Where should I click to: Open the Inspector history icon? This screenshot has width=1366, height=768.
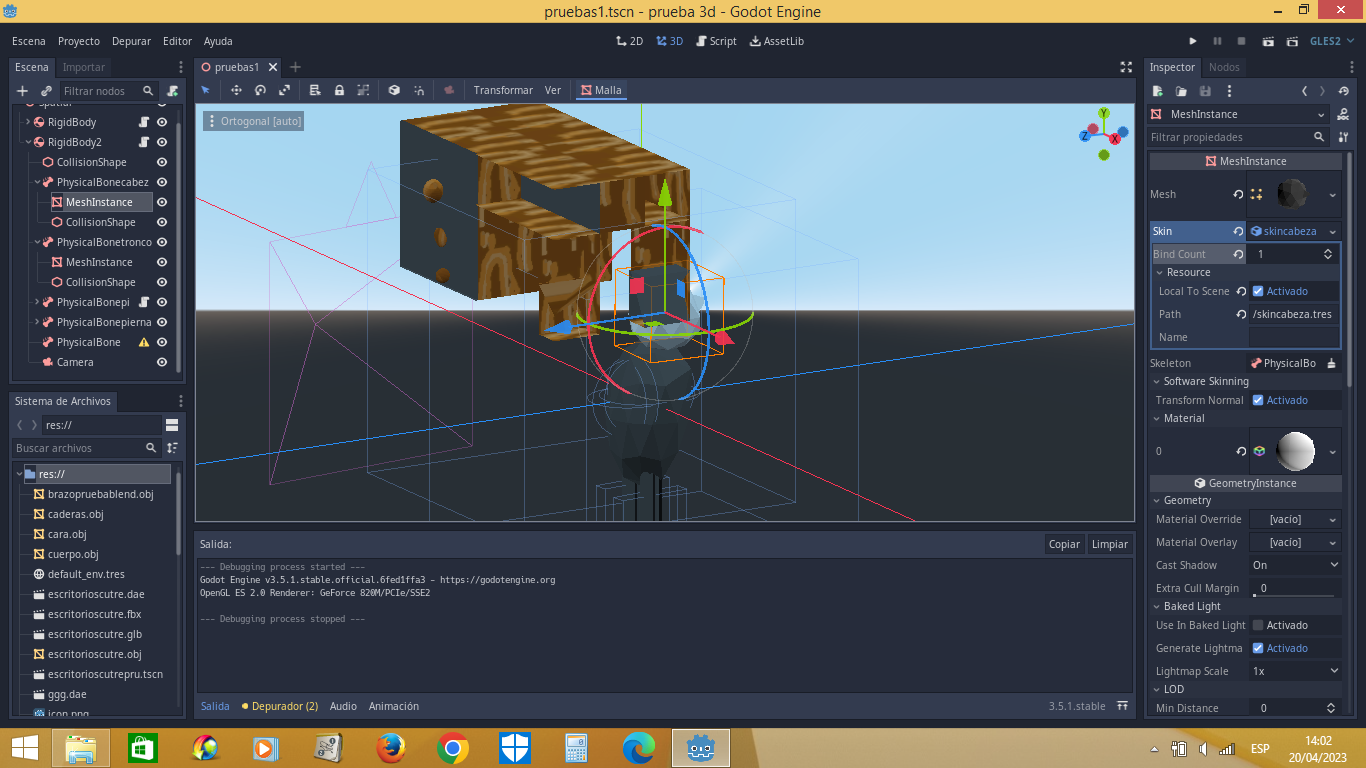coord(1343,91)
